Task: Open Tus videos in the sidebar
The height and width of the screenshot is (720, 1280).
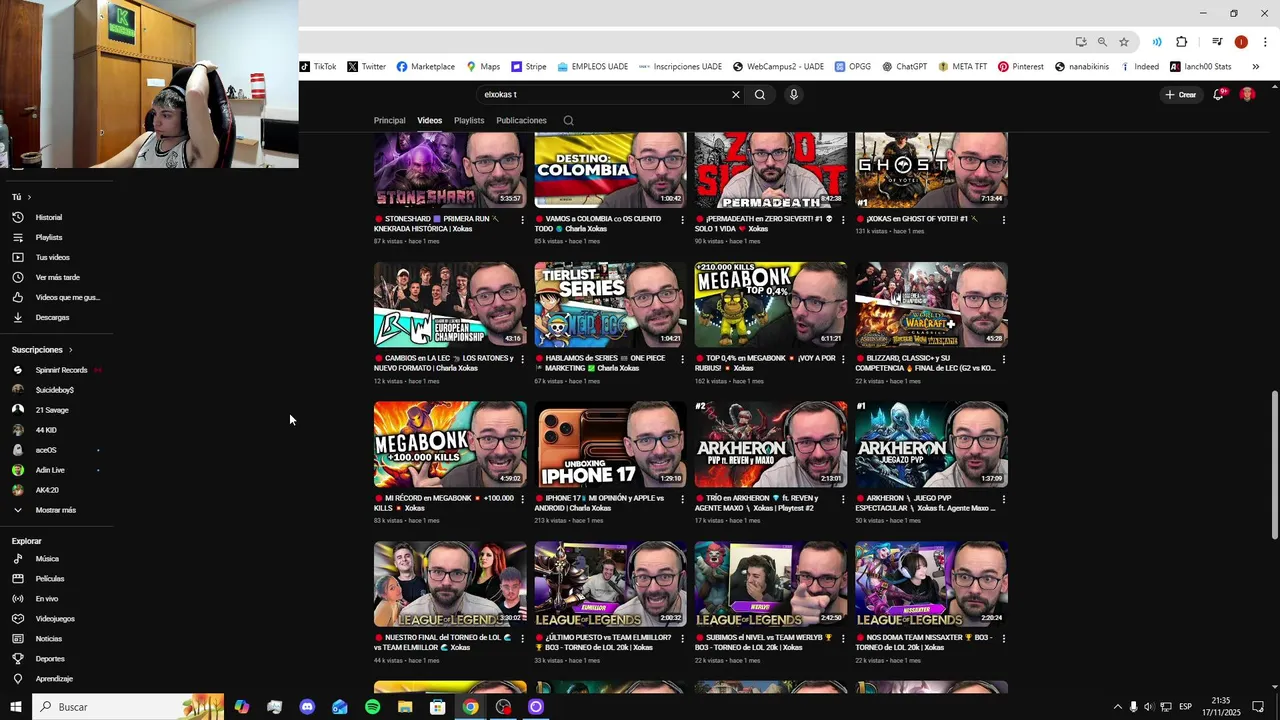Action: pyautogui.click(x=52, y=257)
